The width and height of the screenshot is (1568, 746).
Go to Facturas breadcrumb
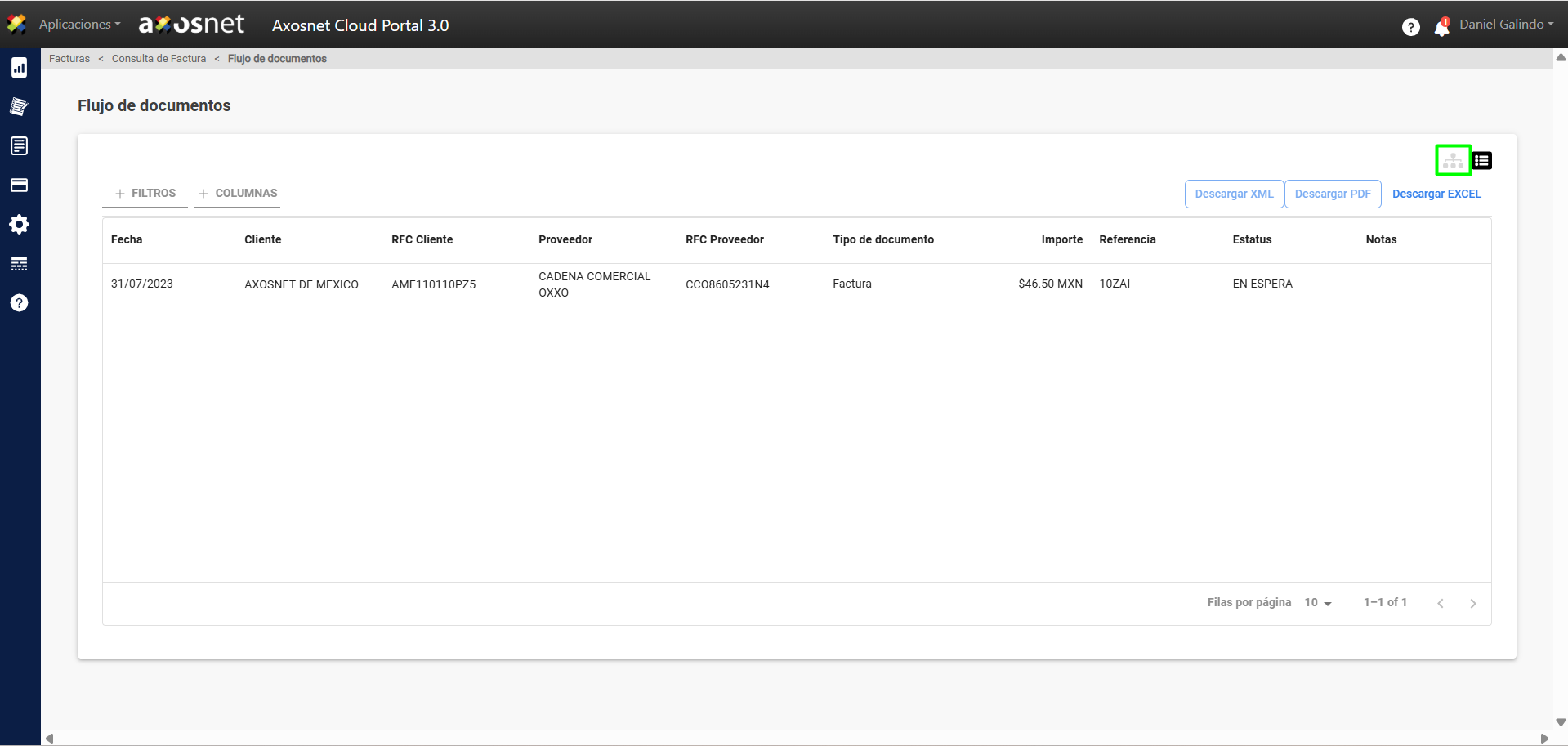(x=69, y=59)
